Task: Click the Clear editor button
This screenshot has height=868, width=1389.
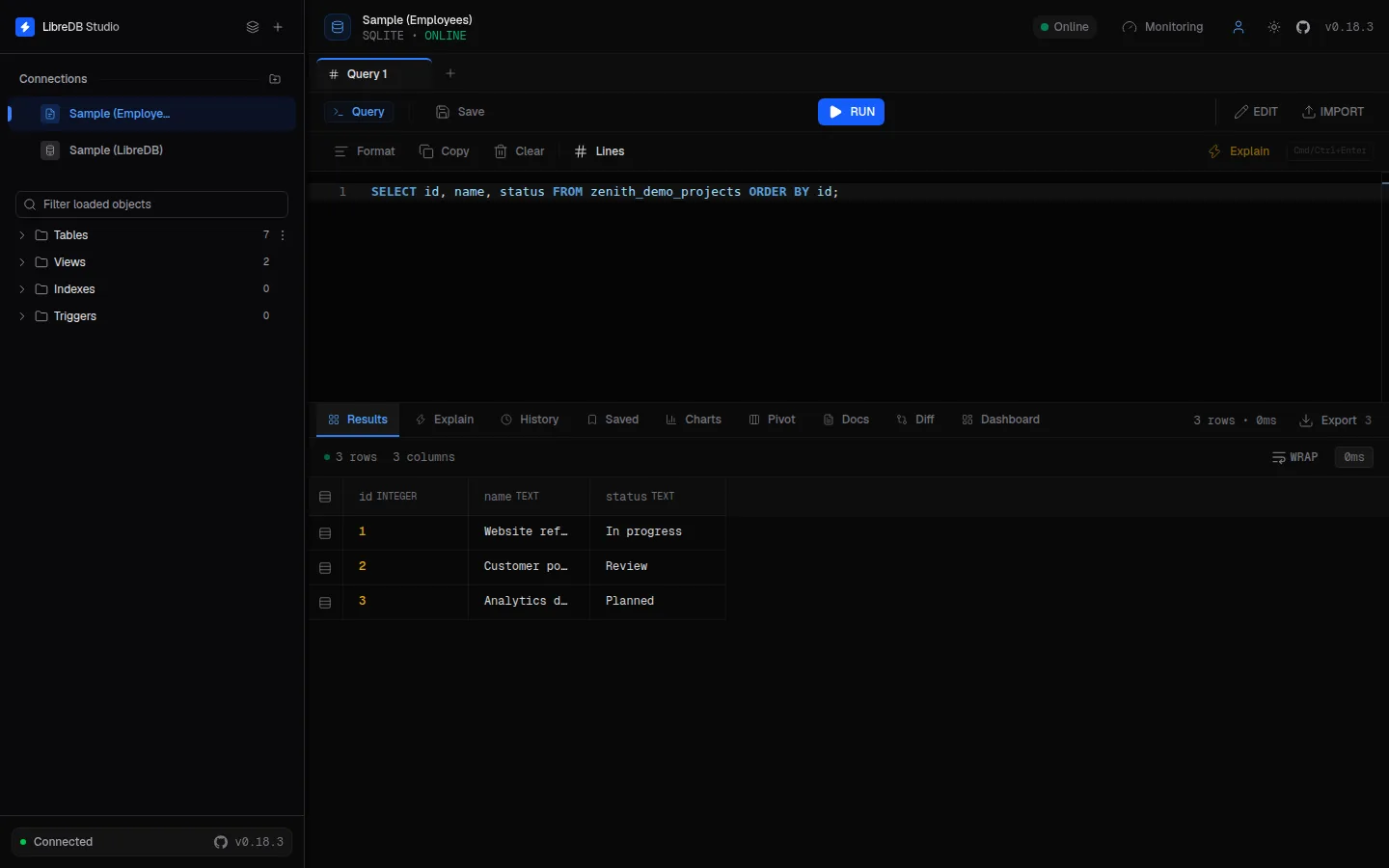Action: [519, 151]
